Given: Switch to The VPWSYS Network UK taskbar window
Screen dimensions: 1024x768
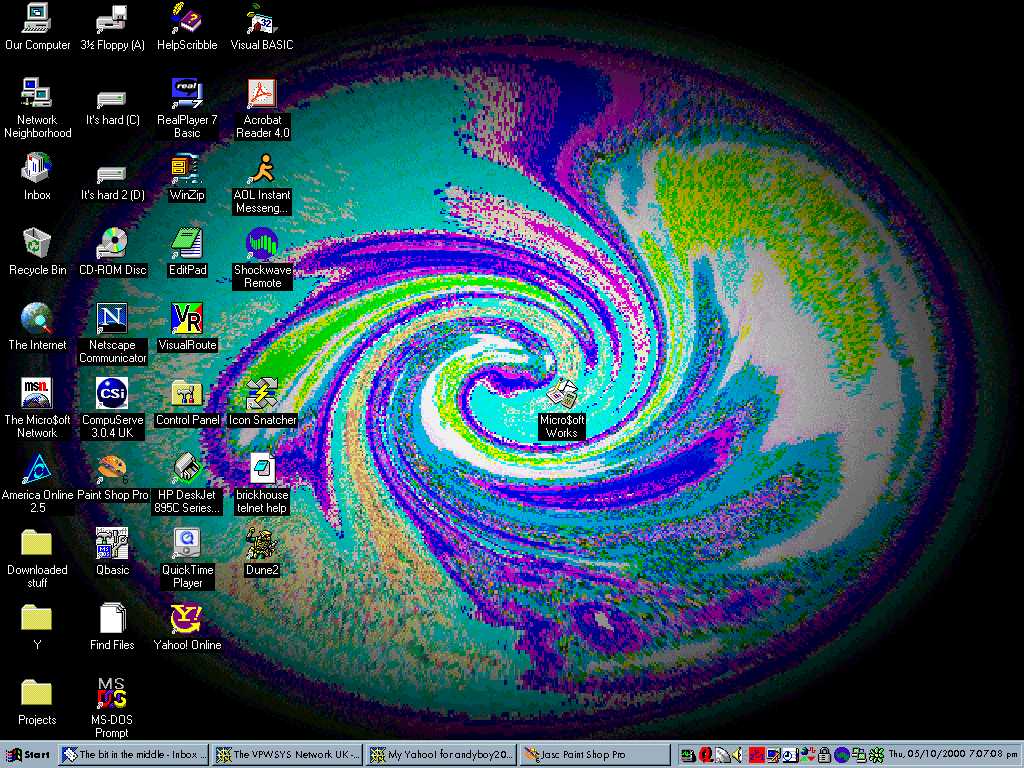Looking at the screenshot, I should pyautogui.click(x=286, y=755).
